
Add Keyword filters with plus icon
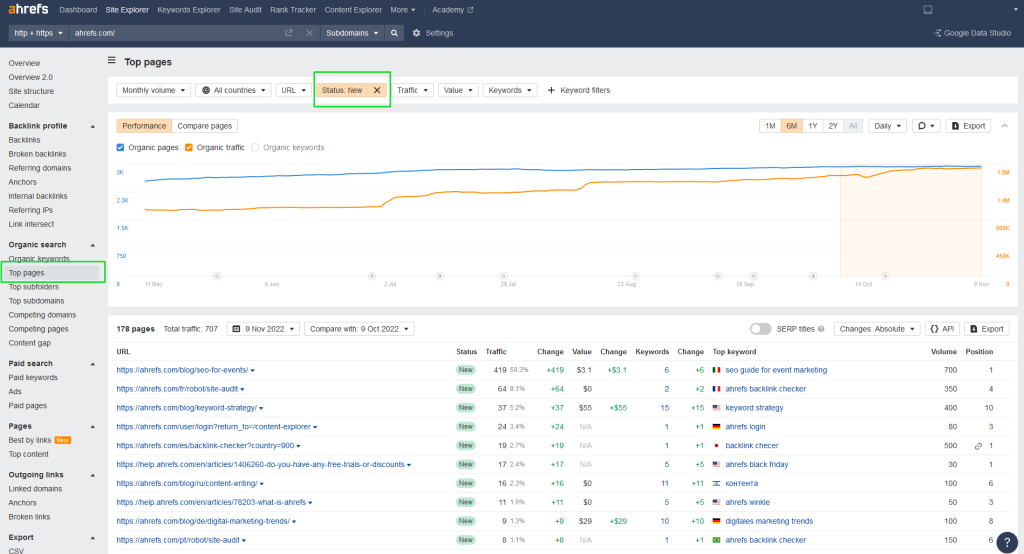click(579, 90)
